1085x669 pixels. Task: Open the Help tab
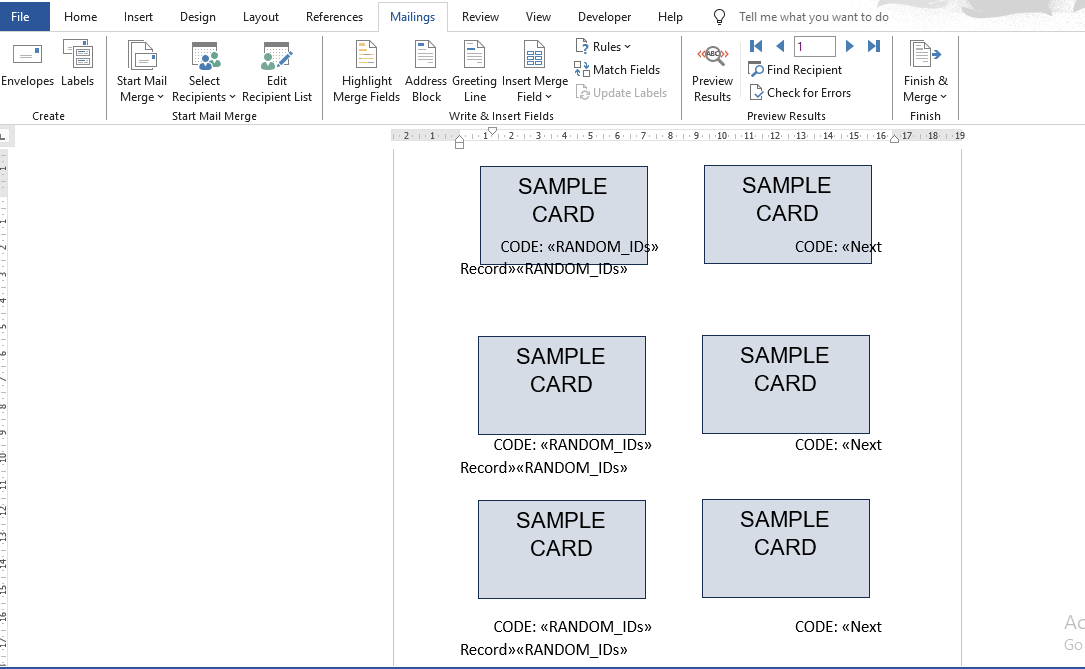click(x=670, y=17)
